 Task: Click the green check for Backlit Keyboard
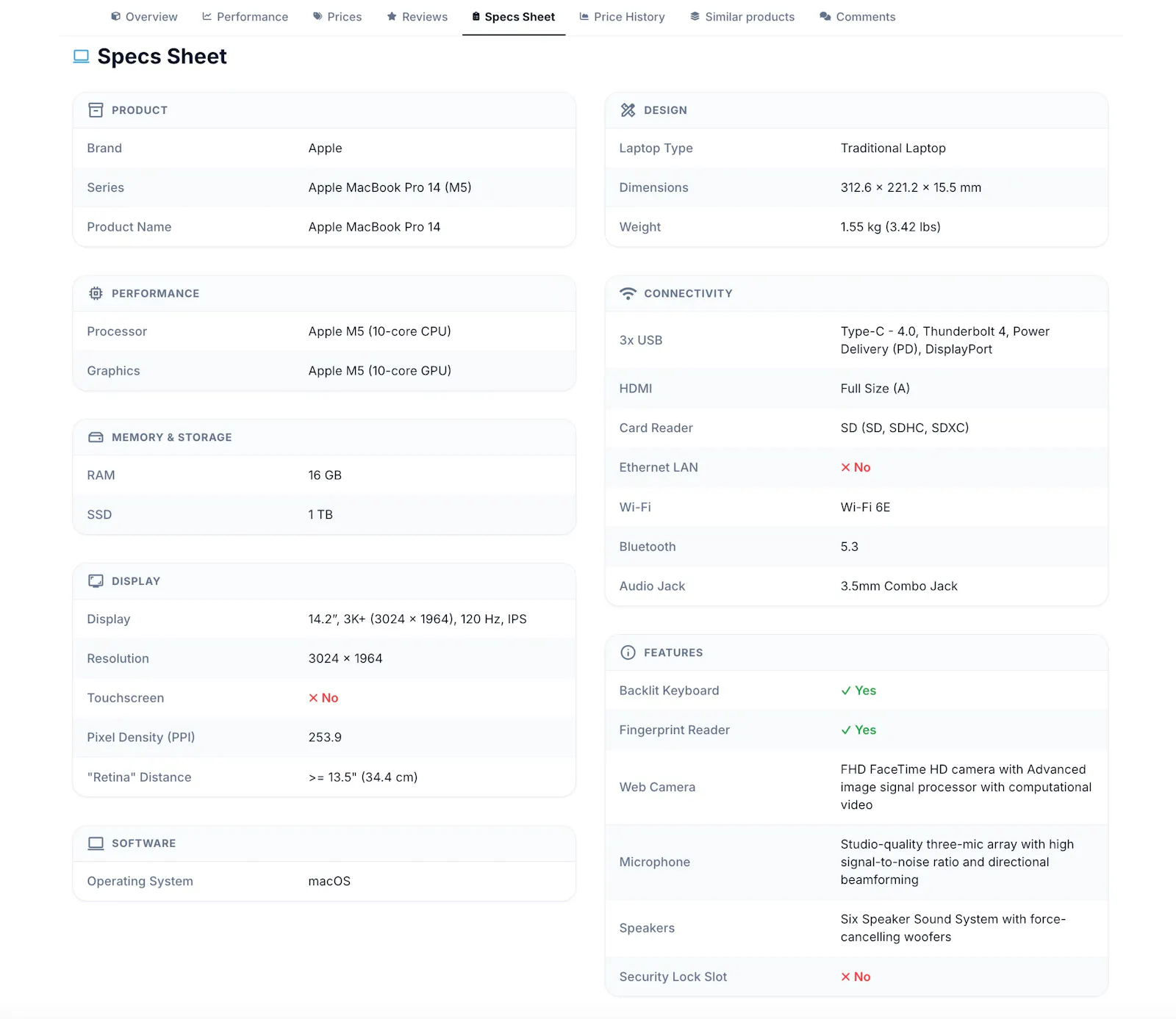point(846,691)
